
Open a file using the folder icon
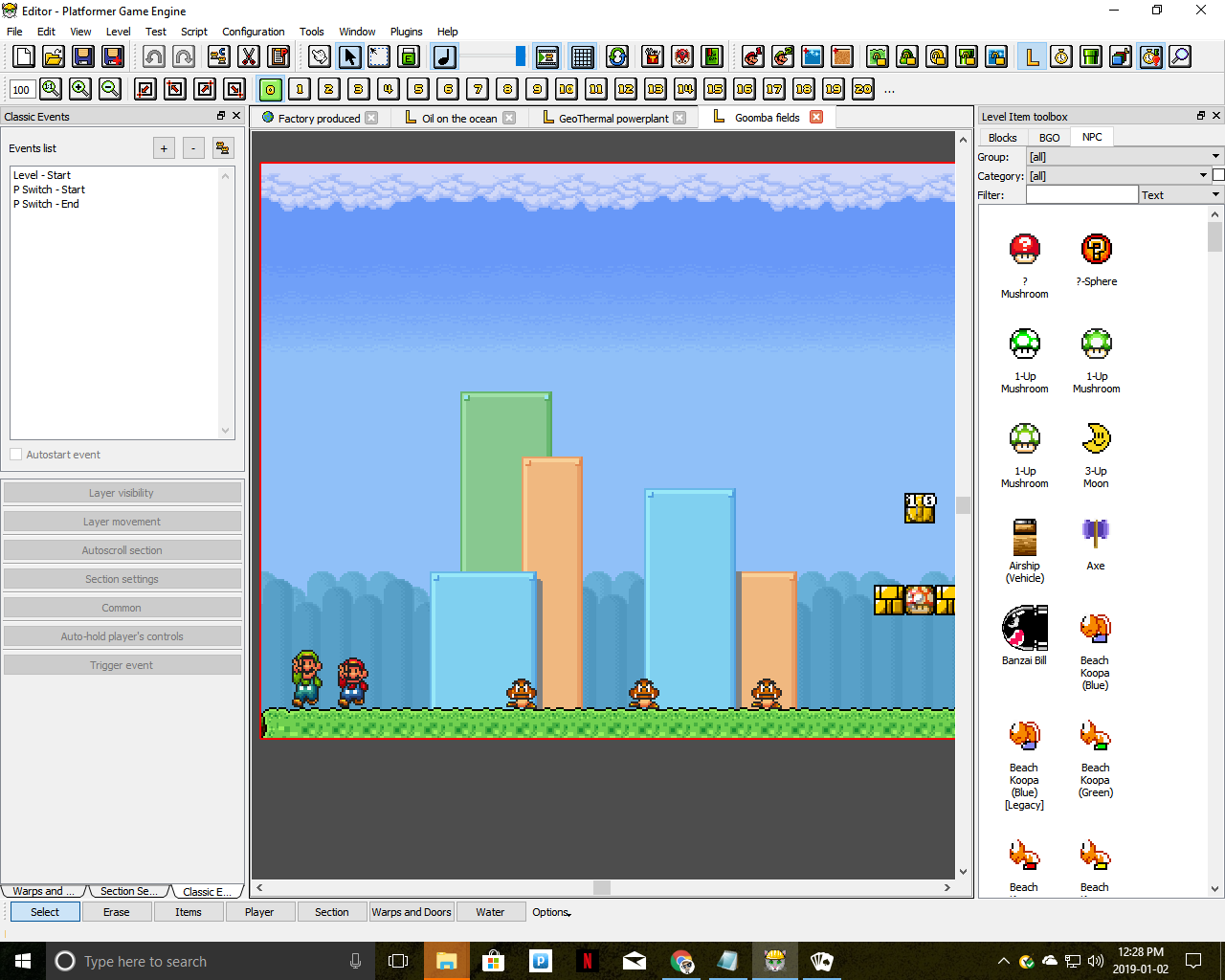point(54,56)
